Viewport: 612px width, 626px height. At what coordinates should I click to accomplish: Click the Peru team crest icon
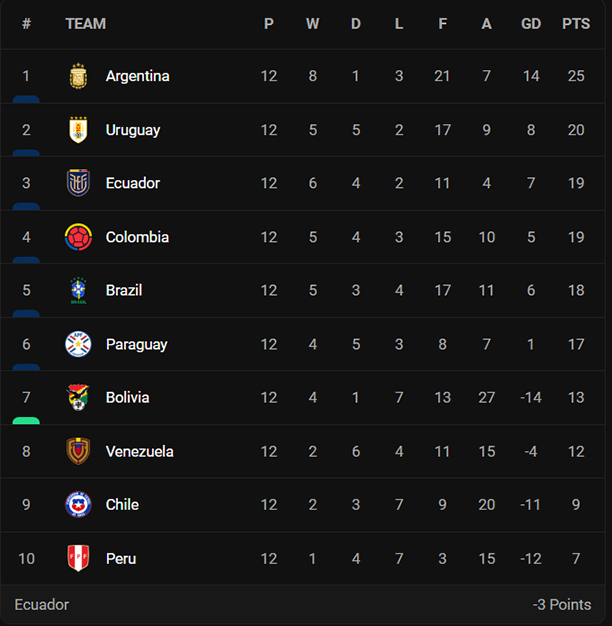(78, 558)
